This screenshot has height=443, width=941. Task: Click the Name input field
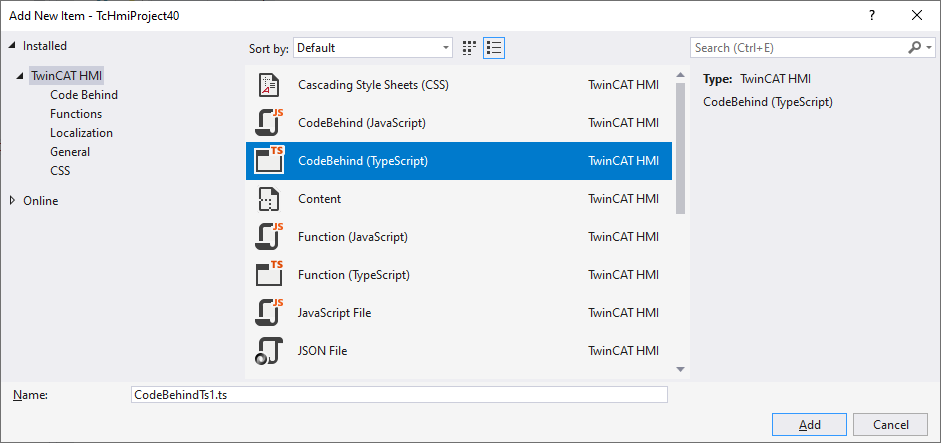coord(399,394)
